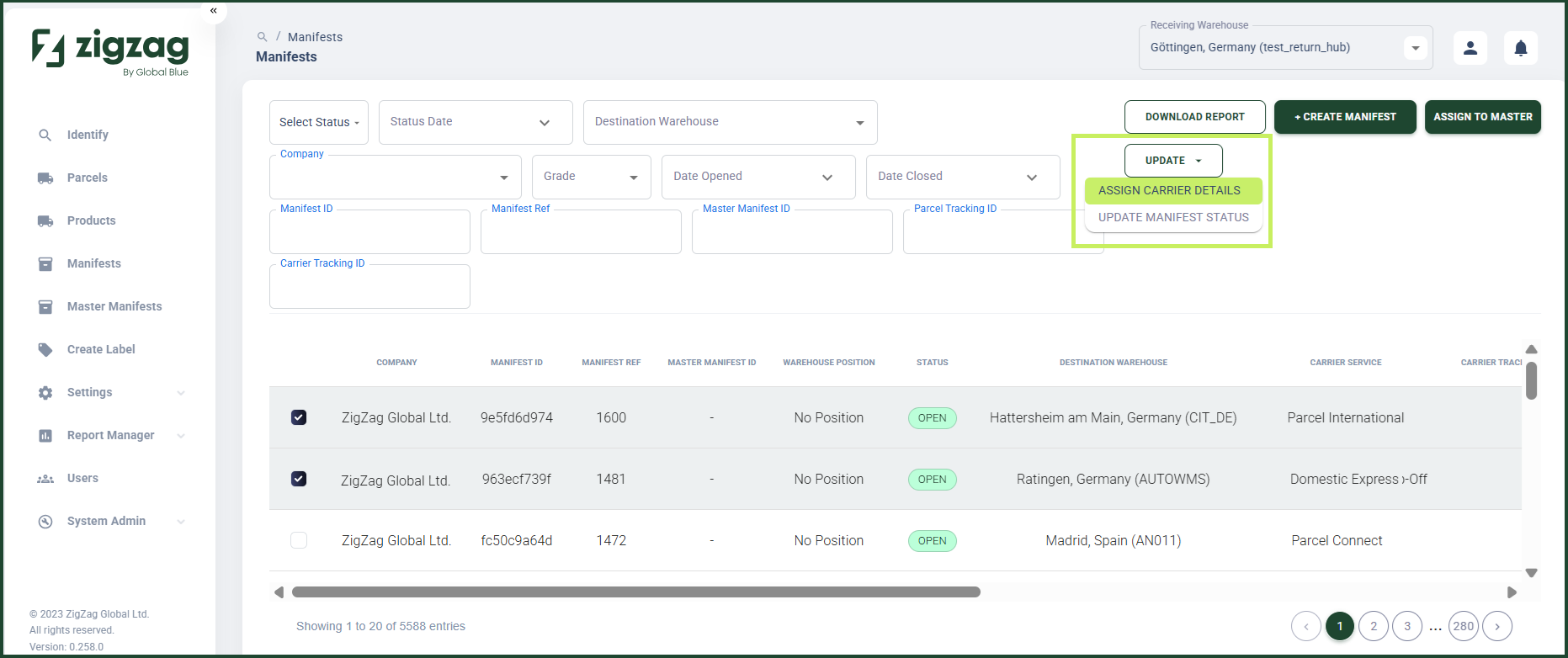Go to the previous page arrow

point(1306,626)
